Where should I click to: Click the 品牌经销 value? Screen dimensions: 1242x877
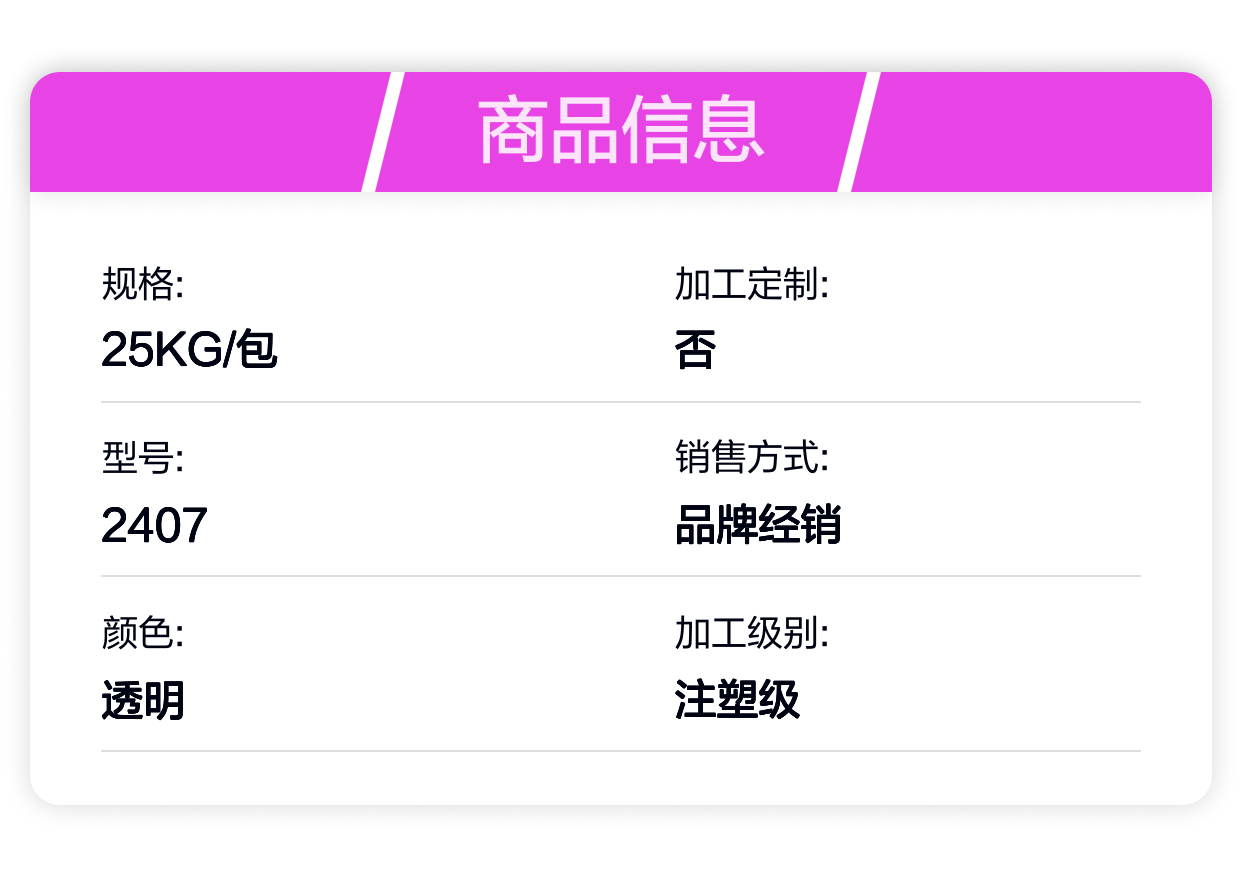point(758,525)
